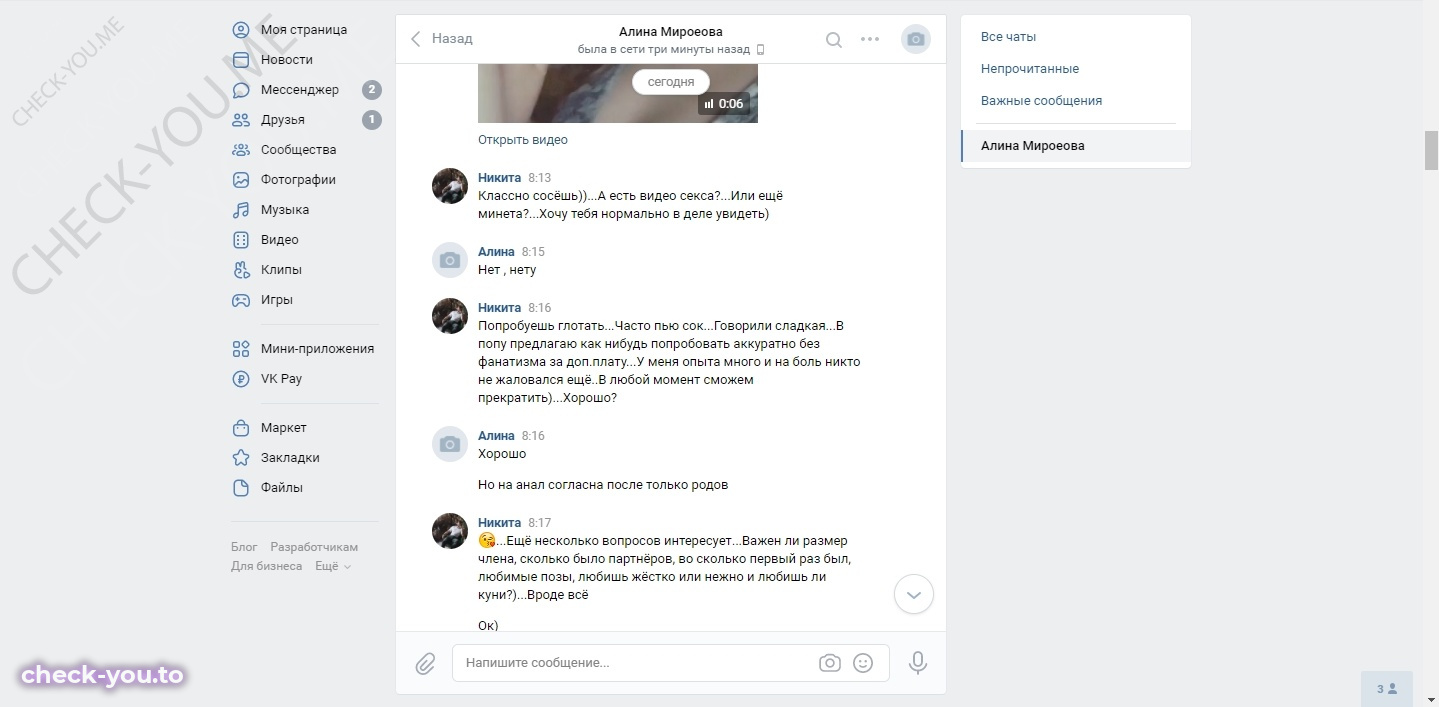Screen dimensions: 1439x707
Task: Click the page scrollbar thumb
Action: [x=1431, y=150]
